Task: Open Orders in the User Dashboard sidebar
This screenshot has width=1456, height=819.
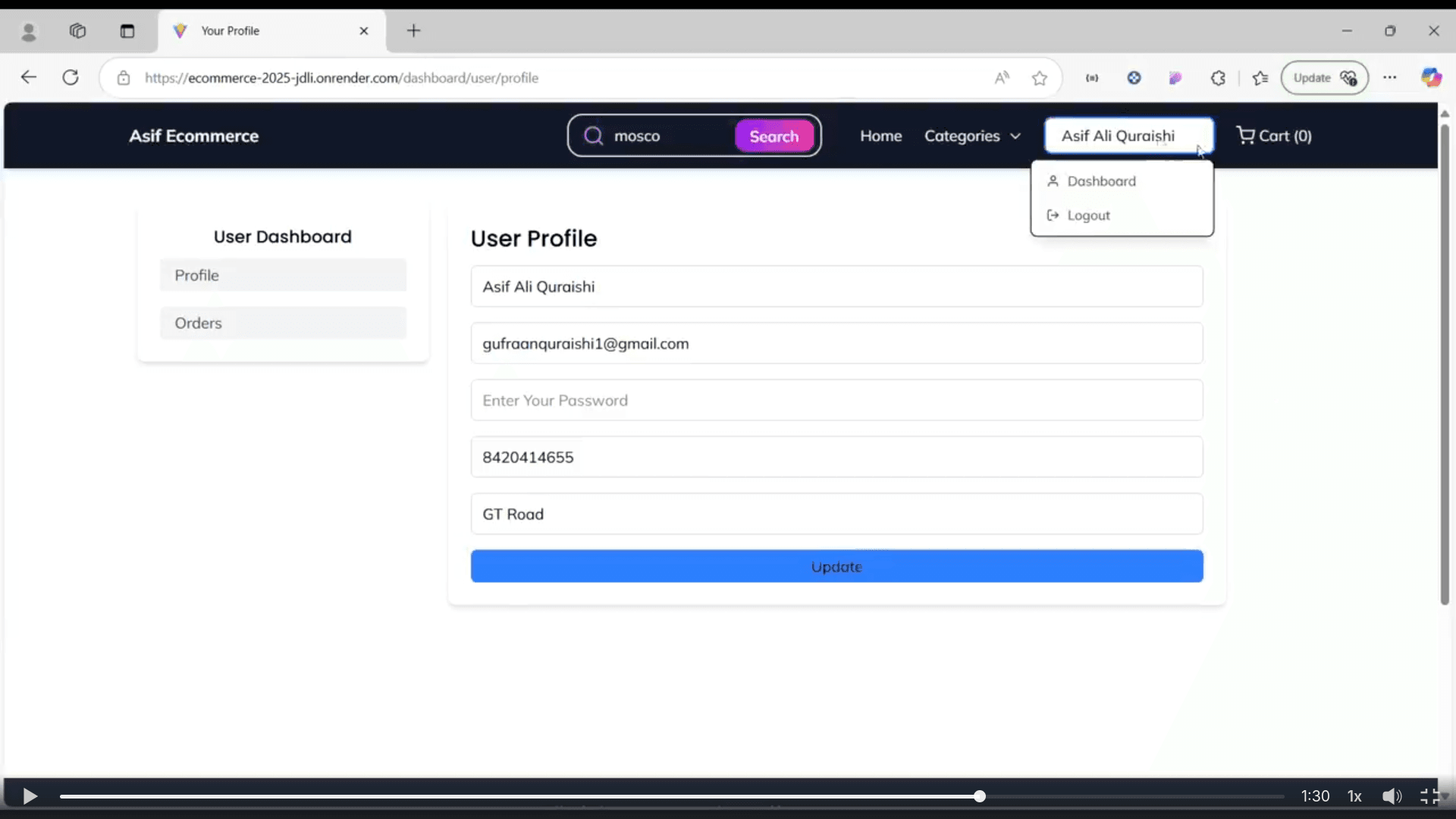Action: click(283, 323)
